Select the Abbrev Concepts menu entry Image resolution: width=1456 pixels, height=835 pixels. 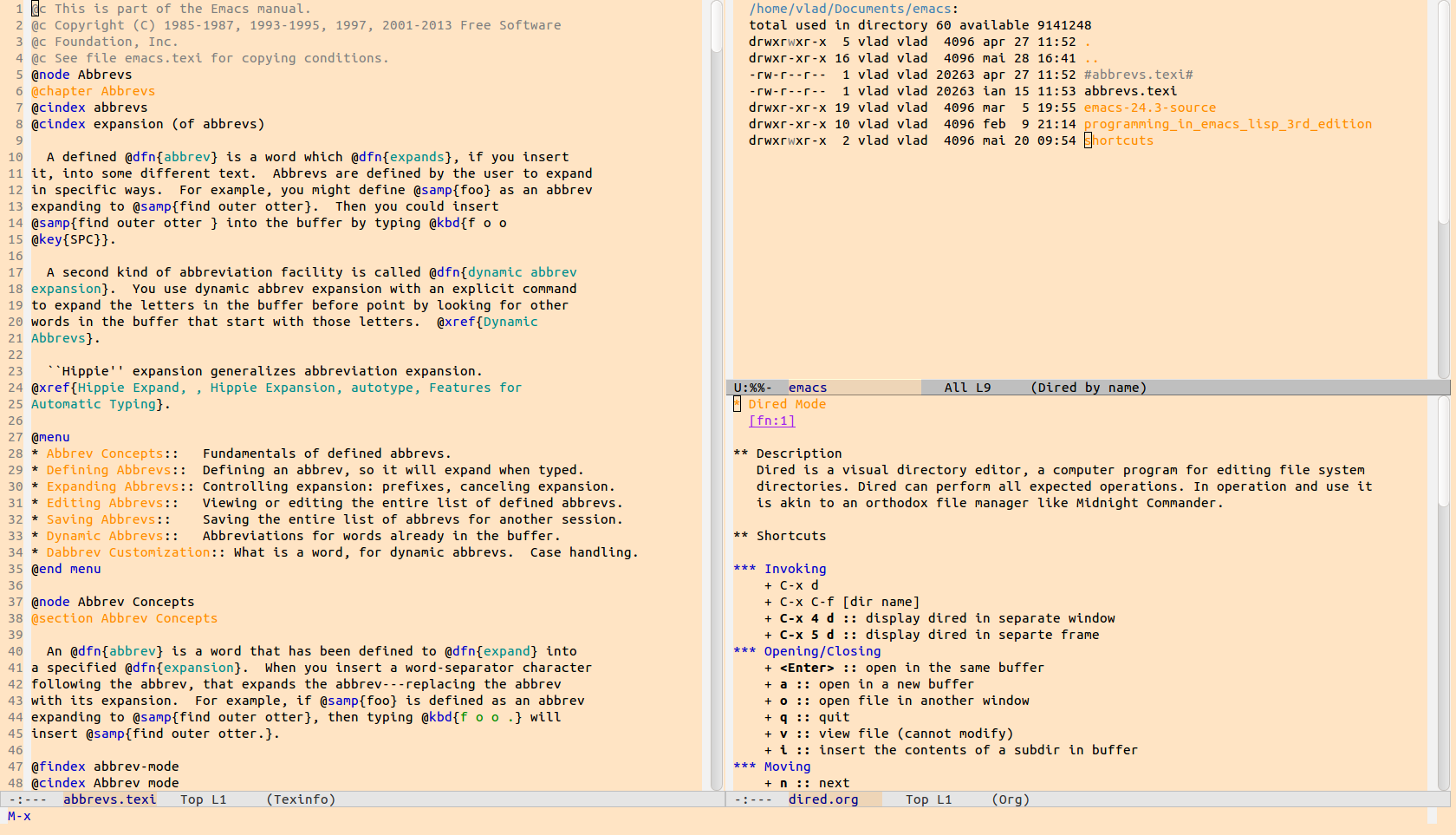105,453
